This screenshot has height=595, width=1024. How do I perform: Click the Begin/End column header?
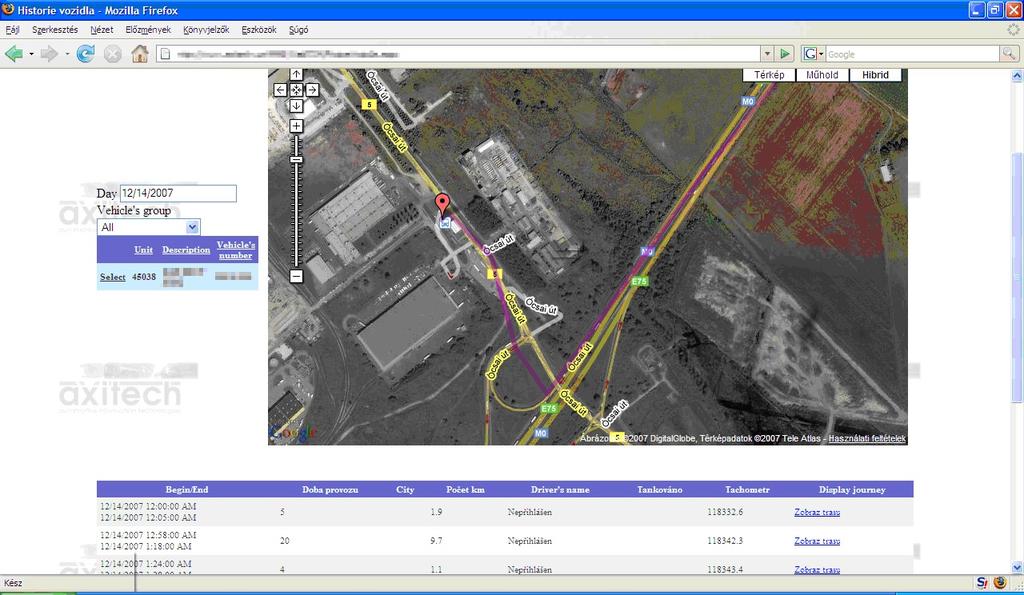pos(187,490)
